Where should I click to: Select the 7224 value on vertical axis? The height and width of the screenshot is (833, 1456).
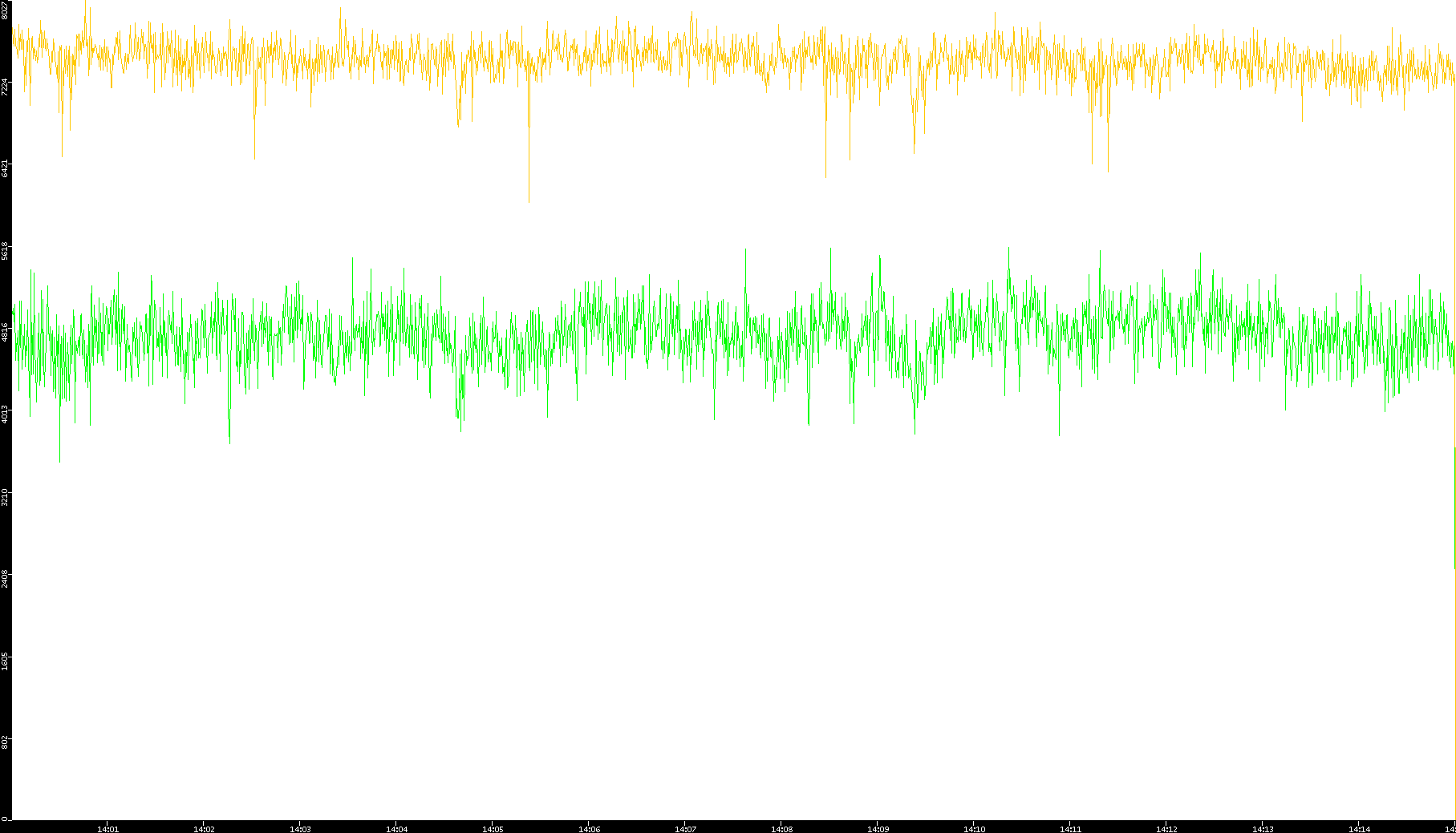coord(5,87)
